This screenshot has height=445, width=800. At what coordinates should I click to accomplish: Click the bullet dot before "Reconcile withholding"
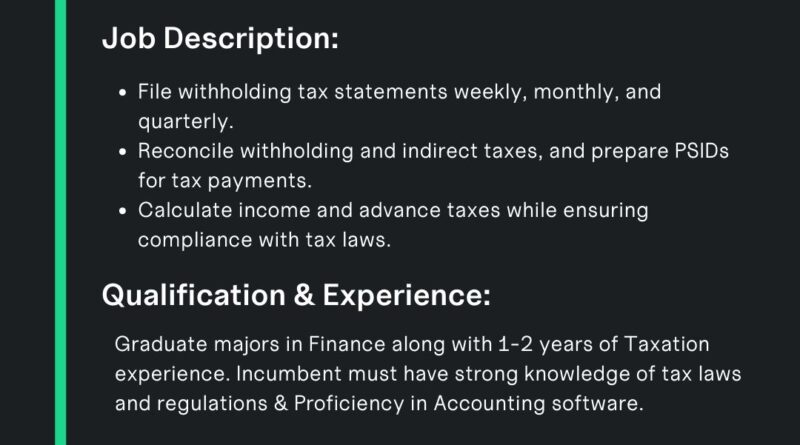(x=122, y=152)
